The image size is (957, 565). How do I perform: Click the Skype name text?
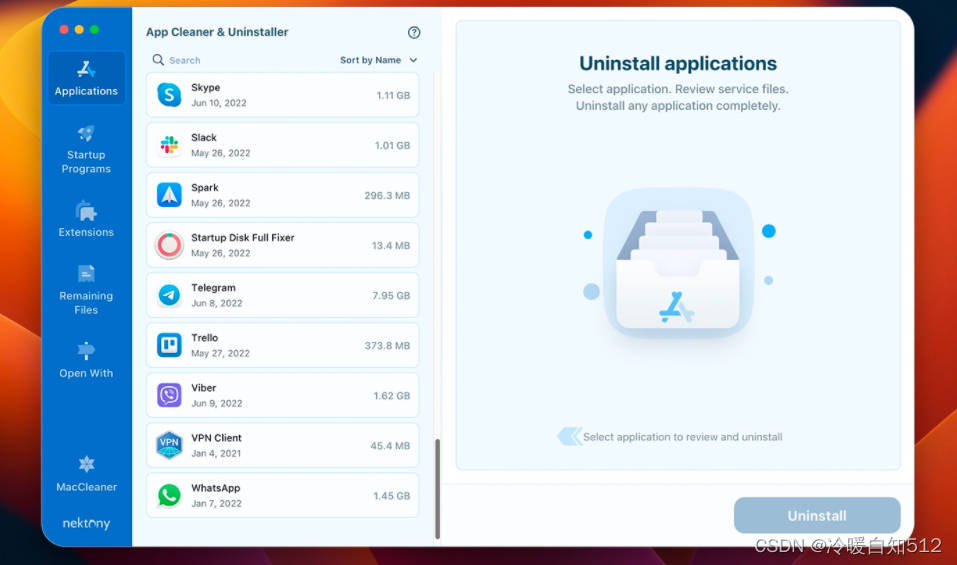(x=206, y=87)
